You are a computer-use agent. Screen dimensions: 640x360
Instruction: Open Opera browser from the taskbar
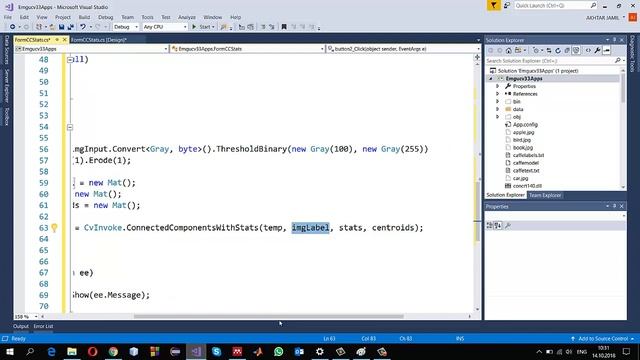click(93, 351)
